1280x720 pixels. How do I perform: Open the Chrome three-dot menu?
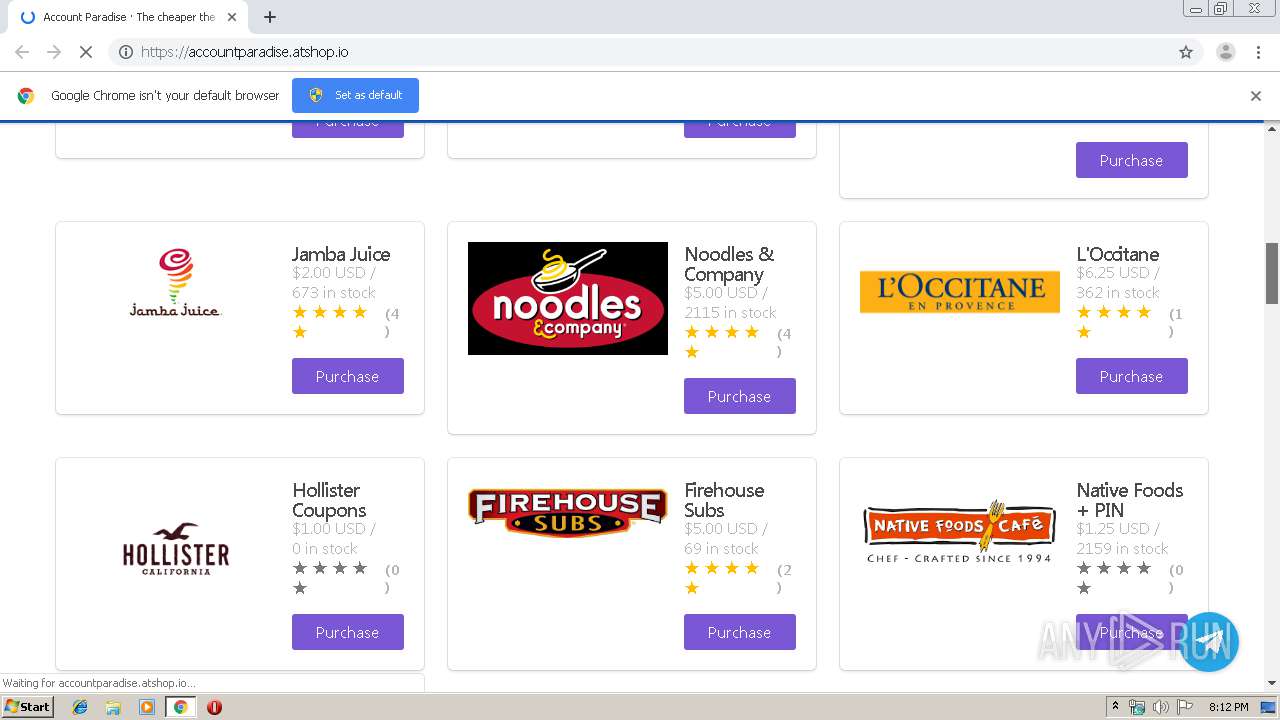point(1259,52)
